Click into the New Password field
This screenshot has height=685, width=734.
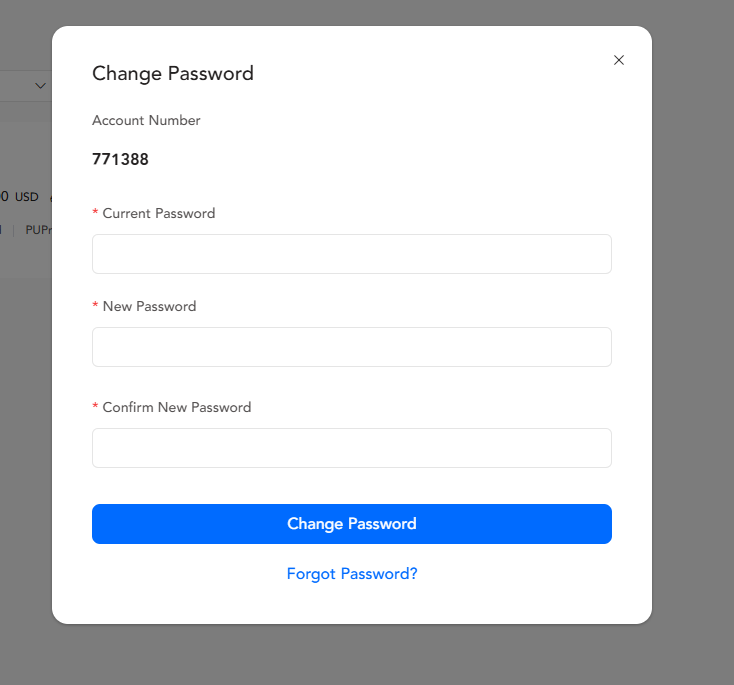click(x=351, y=347)
